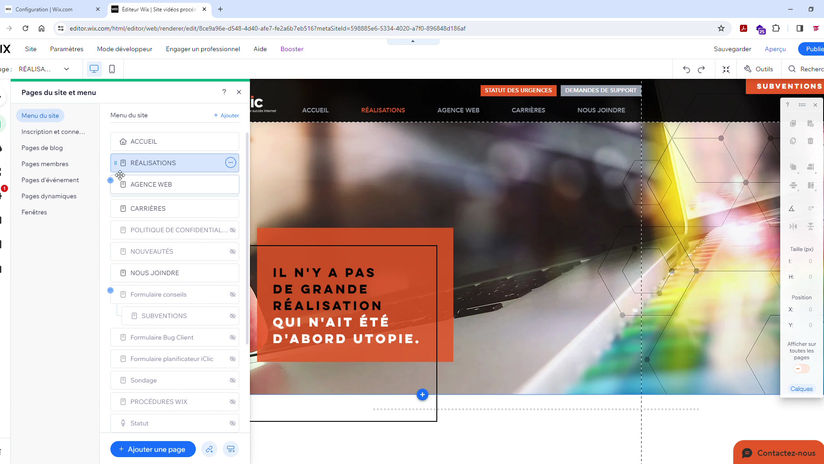
Task: Open options for RÉALISATIONS page
Action: click(x=230, y=163)
